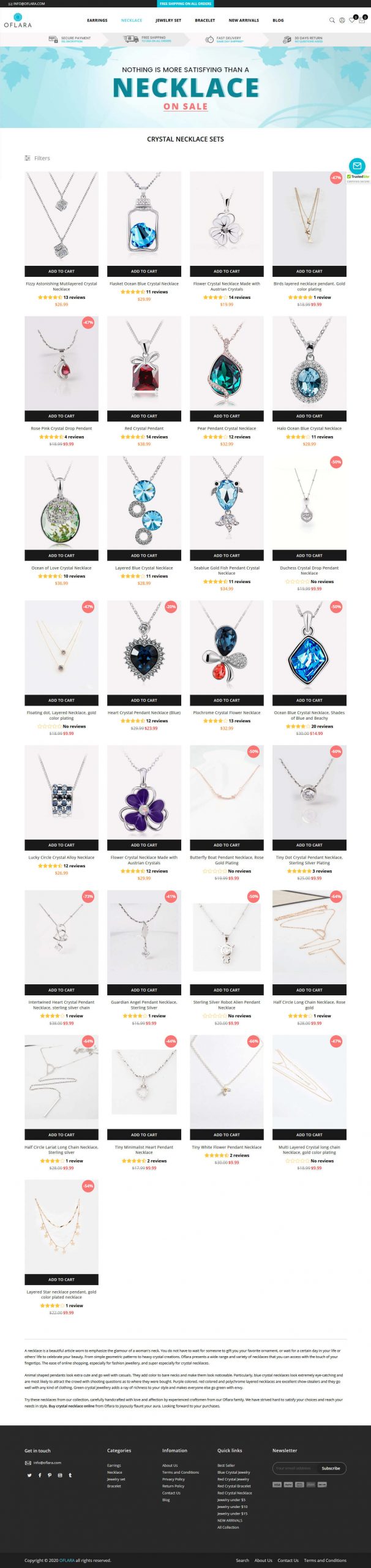Open the user account icon

pos(342,20)
